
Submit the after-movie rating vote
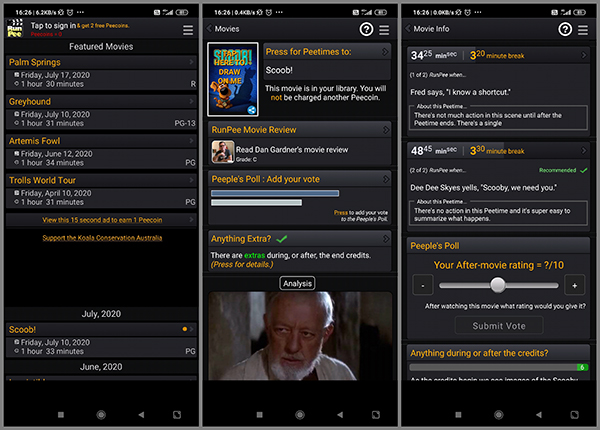click(x=499, y=326)
